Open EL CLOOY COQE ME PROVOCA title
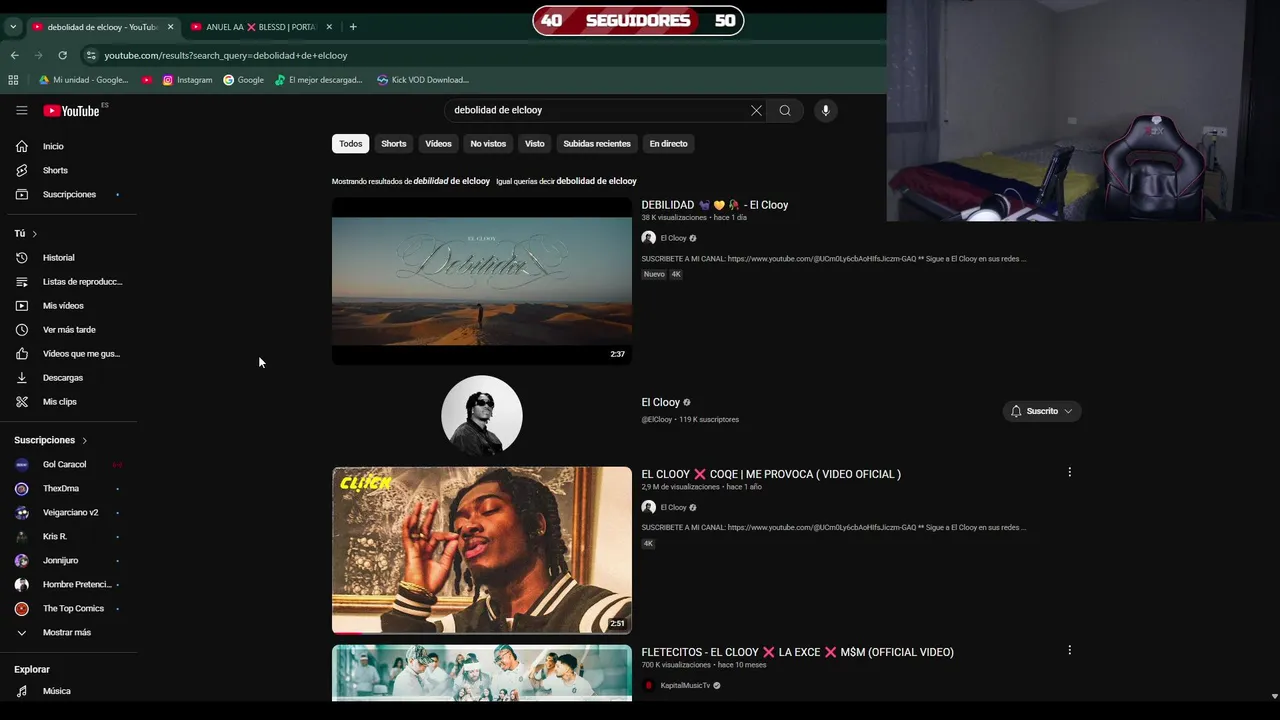The height and width of the screenshot is (720, 1280). tap(771, 474)
